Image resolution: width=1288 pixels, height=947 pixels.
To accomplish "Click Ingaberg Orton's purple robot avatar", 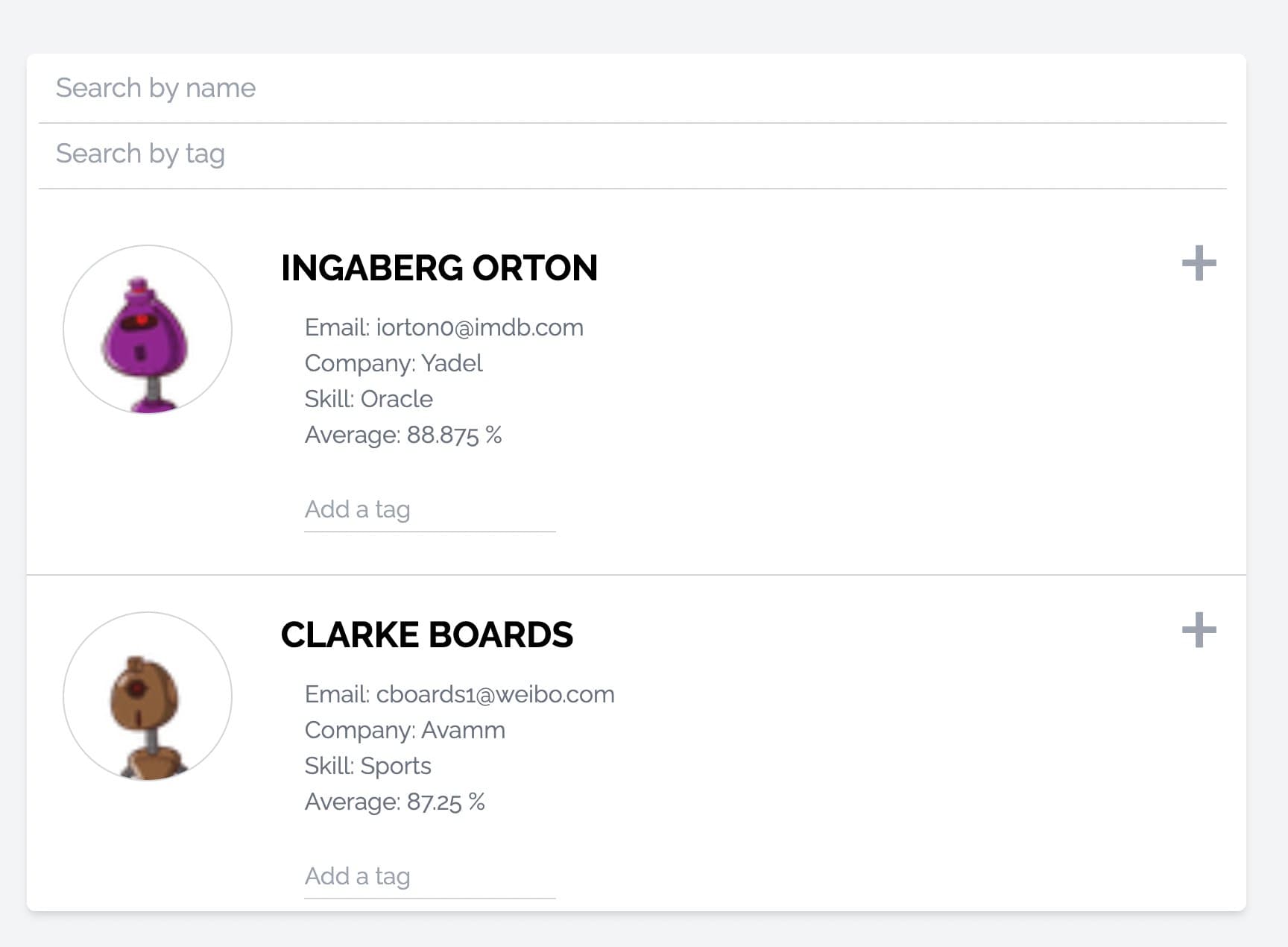I will point(148,329).
